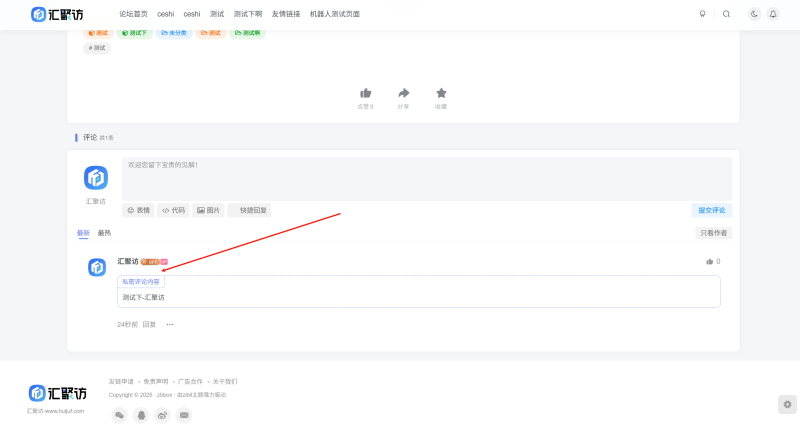Click the share arrow icon
Image resolution: width=800 pixels, height=442 pixels.
click(x=403, y=93)
